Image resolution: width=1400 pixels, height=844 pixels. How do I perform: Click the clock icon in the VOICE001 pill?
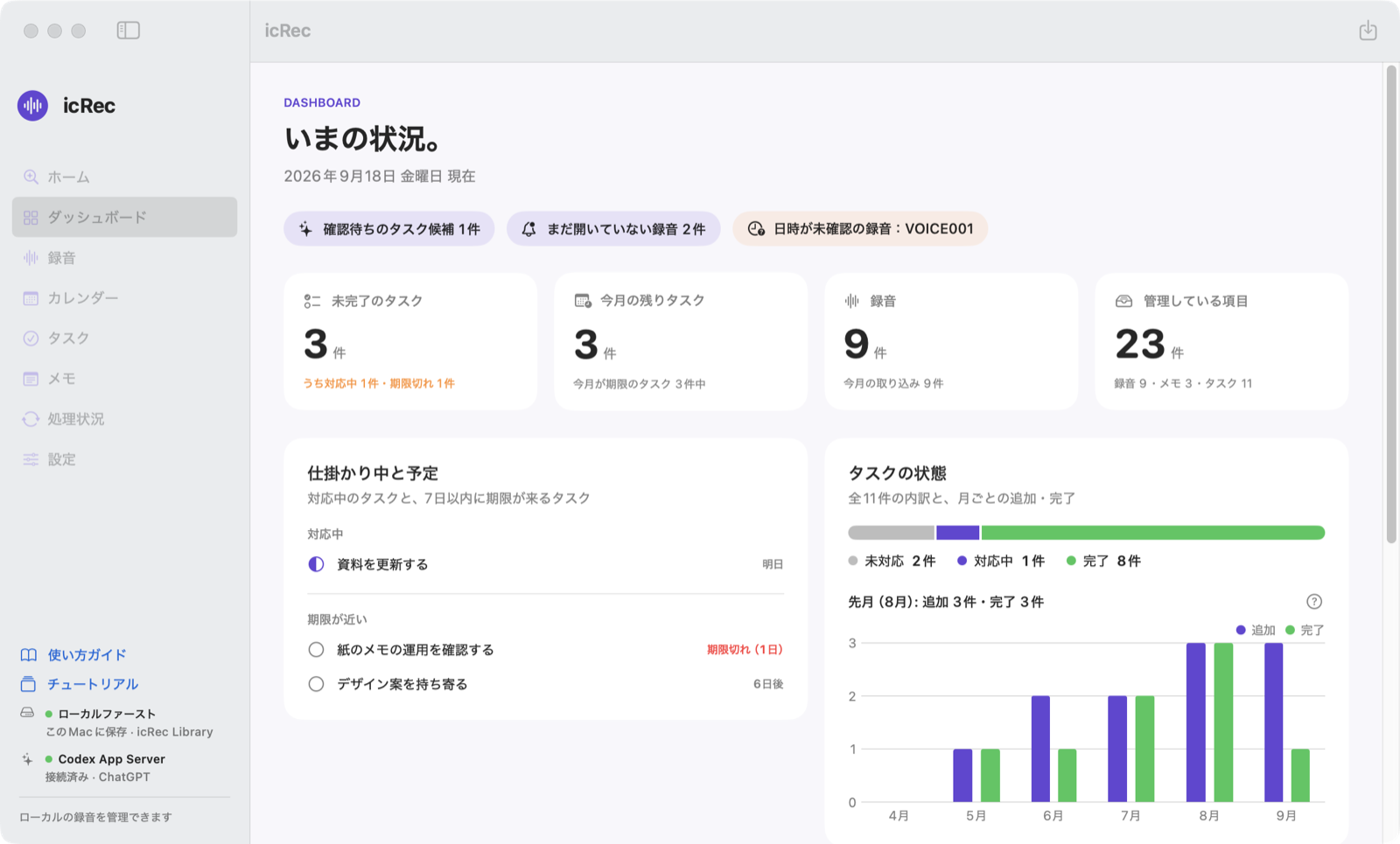click(756, 229)
